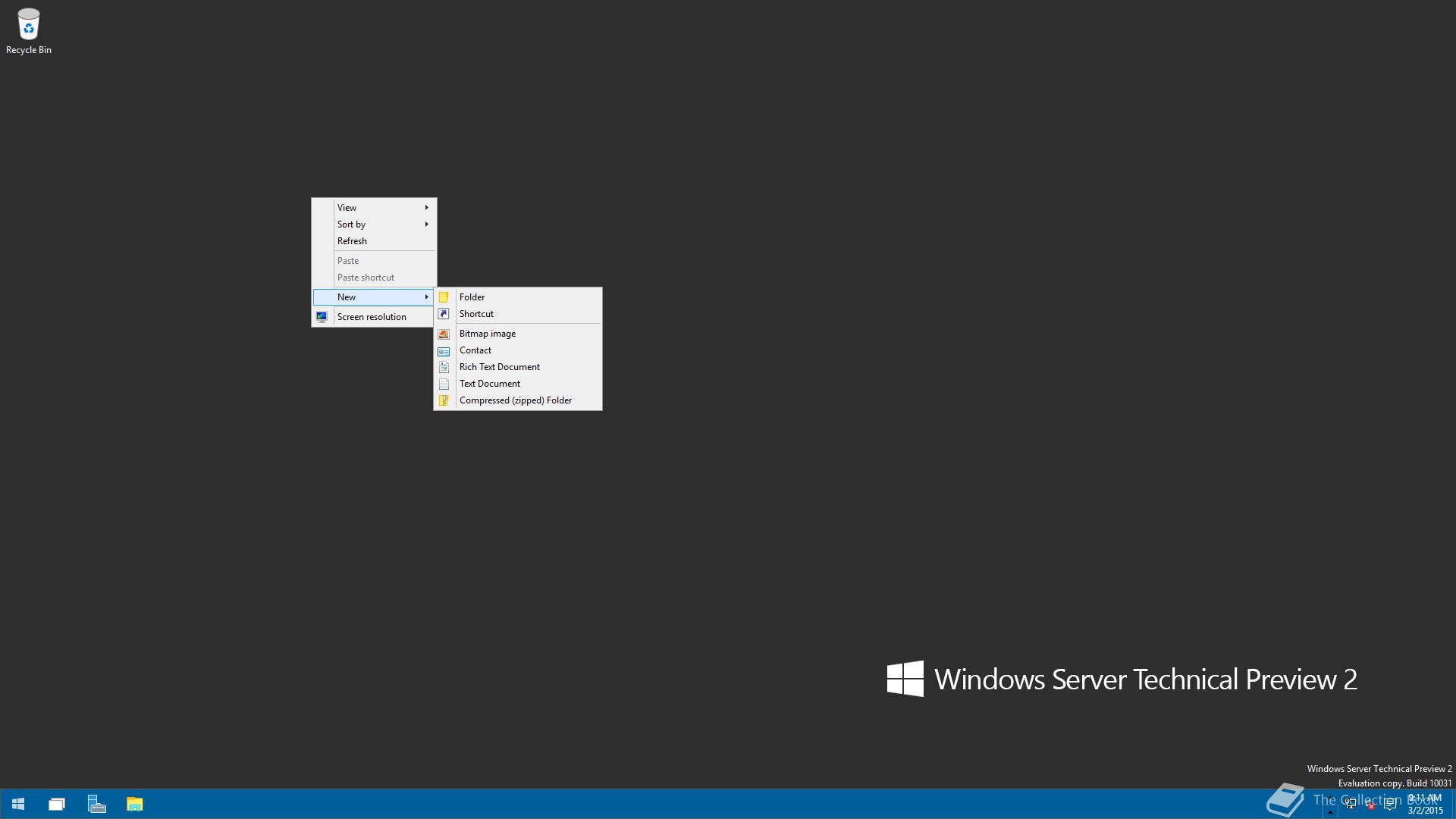This screenshot has height=819, width=1456.
Task: Expand the Sort by submenu
Action: [x=375, y=224]
